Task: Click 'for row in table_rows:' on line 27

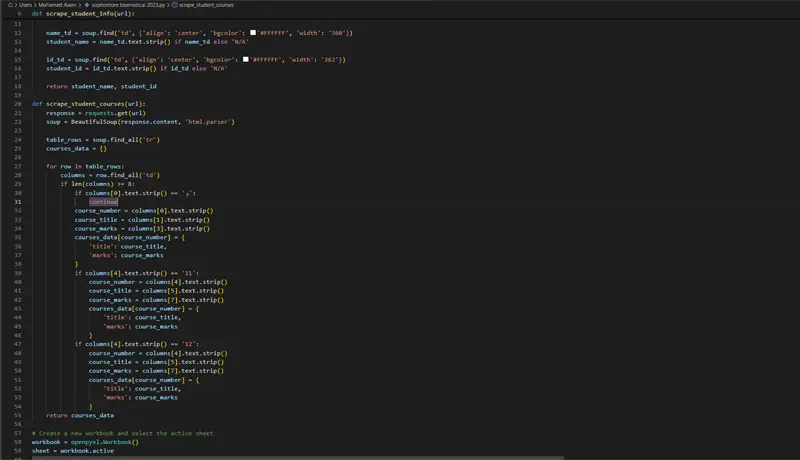Action: click(85, 166)
